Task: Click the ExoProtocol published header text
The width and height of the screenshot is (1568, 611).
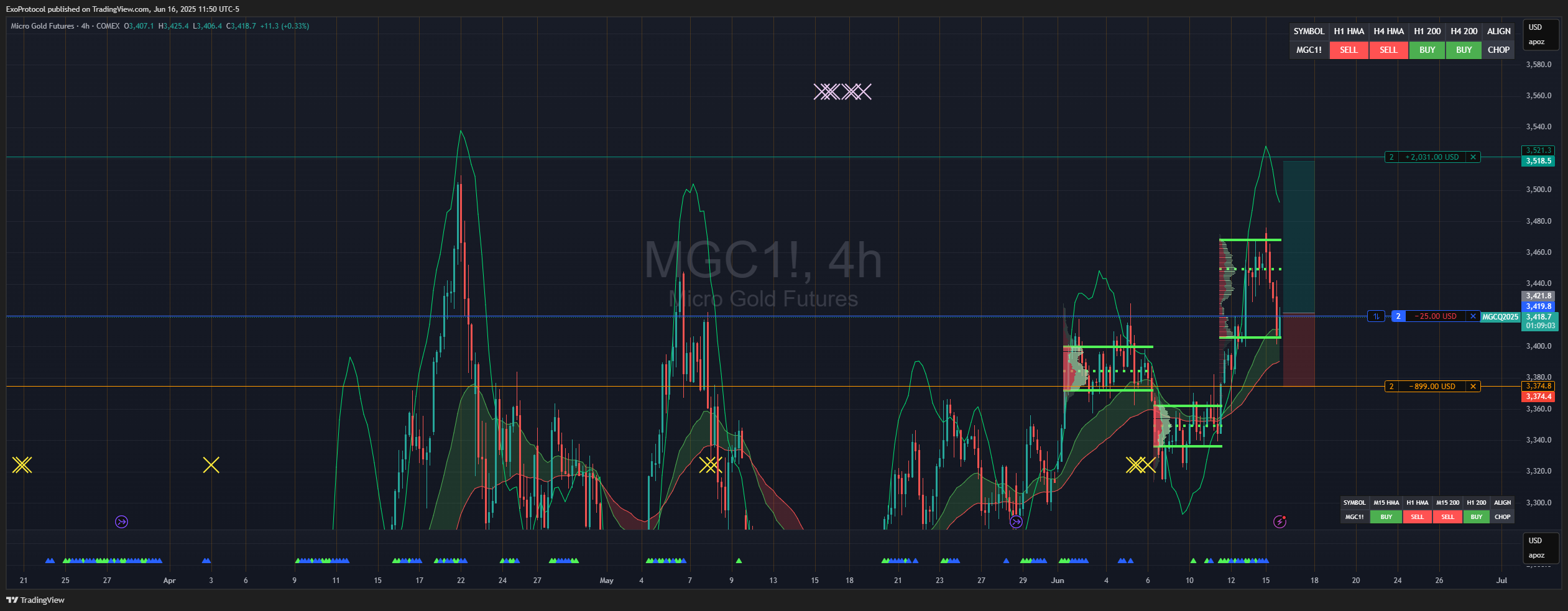Action: [122, 9]
